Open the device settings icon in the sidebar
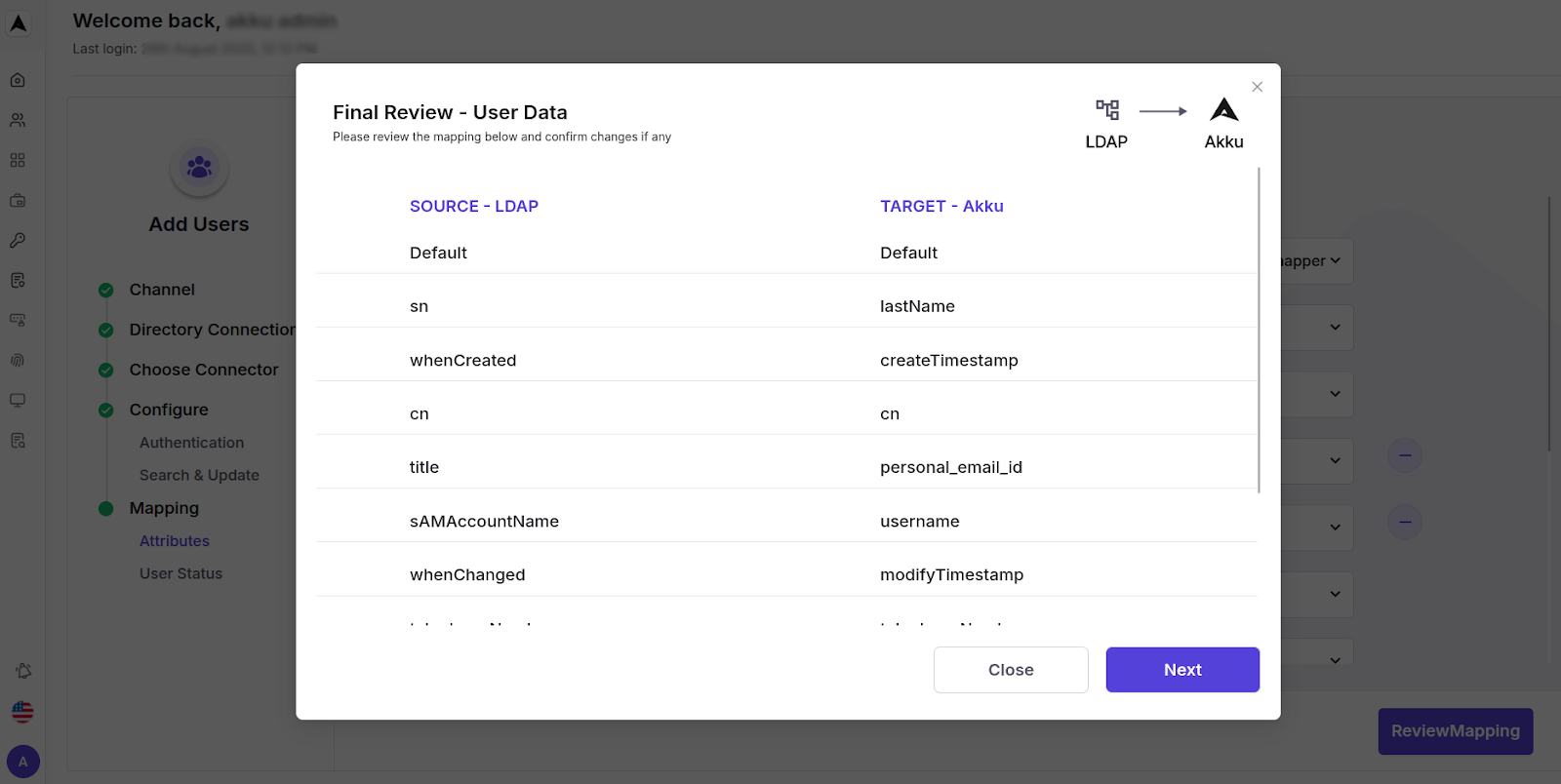Image resolution: width=1561 pixels, height=784 pixels. click(18, 320)
